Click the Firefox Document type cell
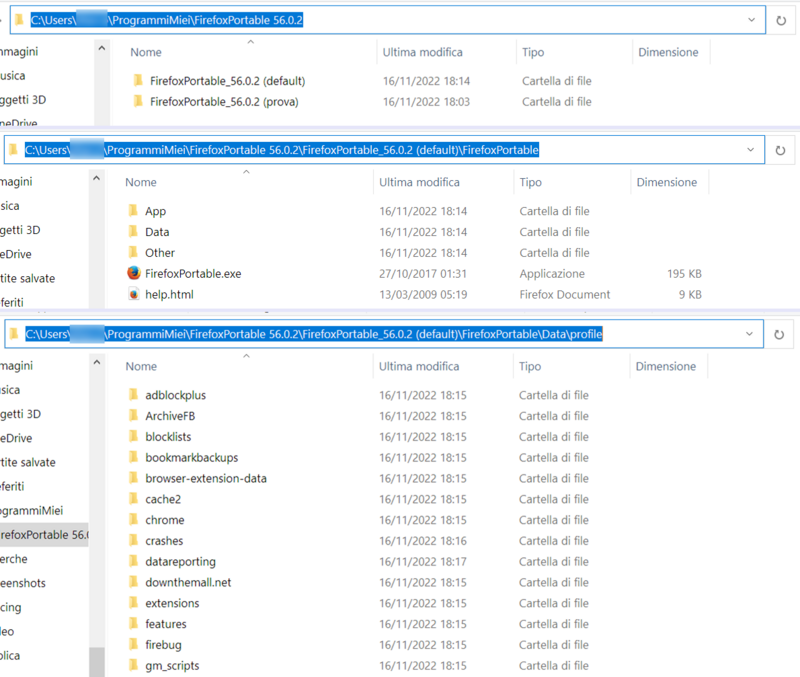This screenshot has width=800, height=677. pos(564,294)
